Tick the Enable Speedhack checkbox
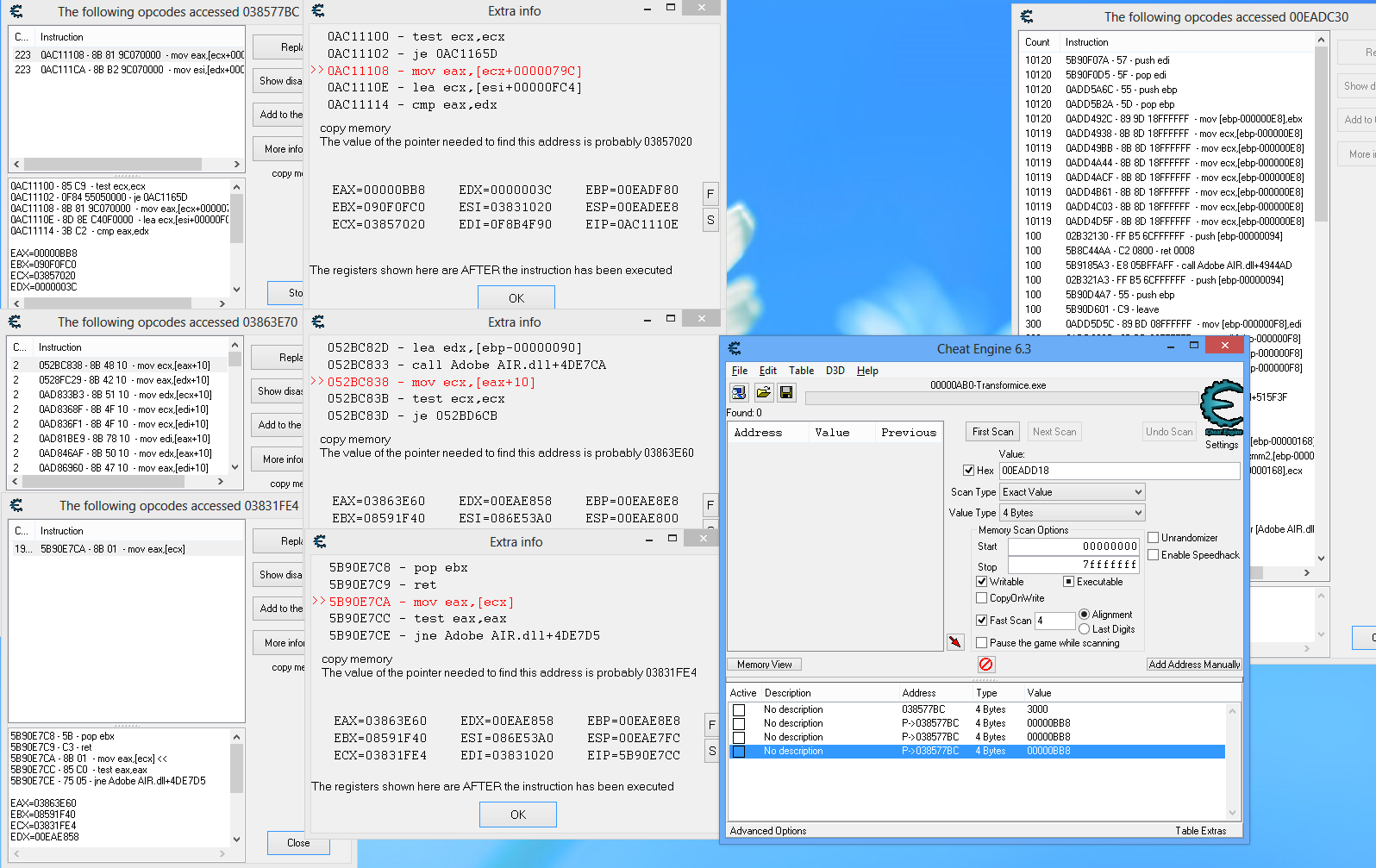Viewport: 1376px width, 868px height. 1154,555
